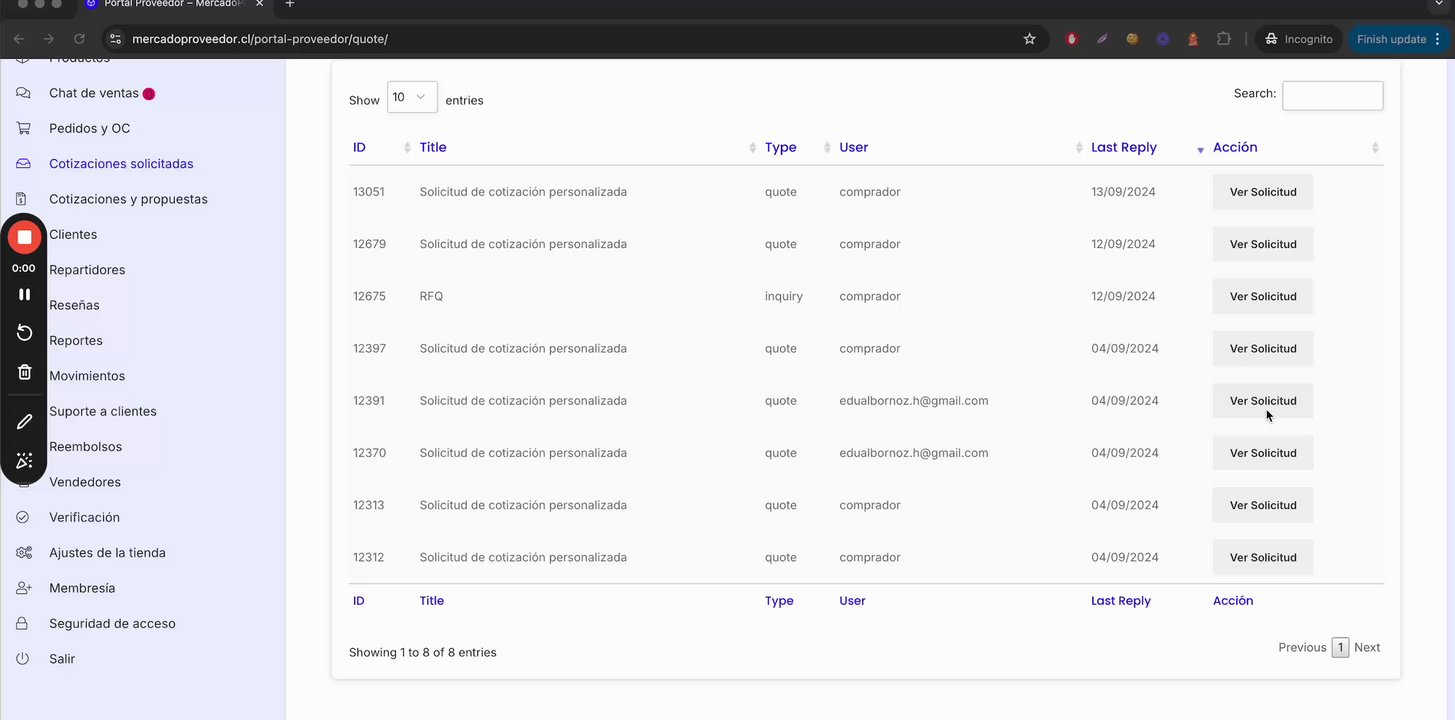This screenshot has height=720, width=1455.
Task: Delete the recording using the trash icon
Action: (x=24, y=372)
